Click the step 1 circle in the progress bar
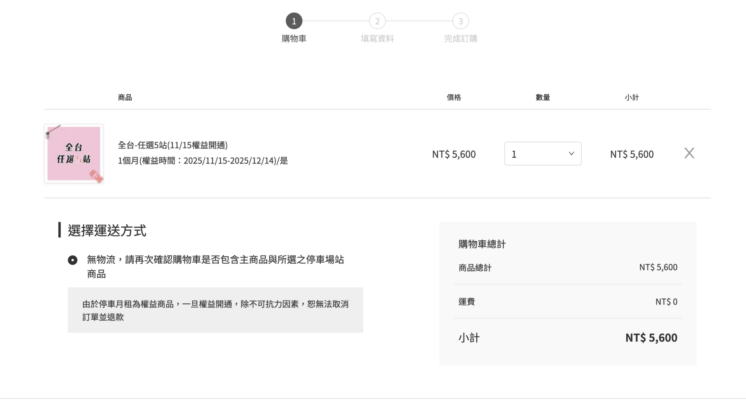The height and width of the screenshot is (400, 746). [294, 20]
